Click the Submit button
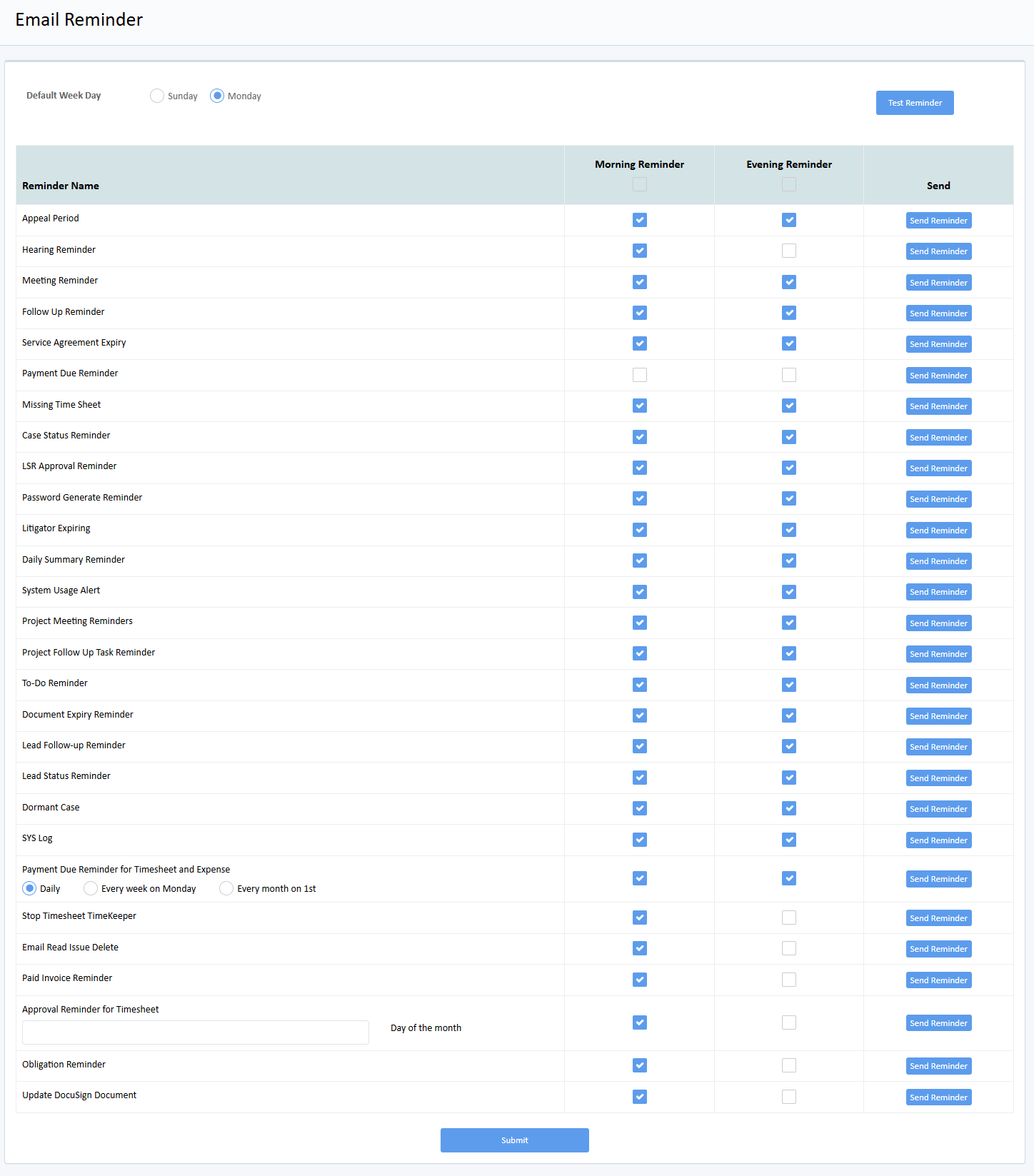1034x1176 pixels. (515, 1140)
